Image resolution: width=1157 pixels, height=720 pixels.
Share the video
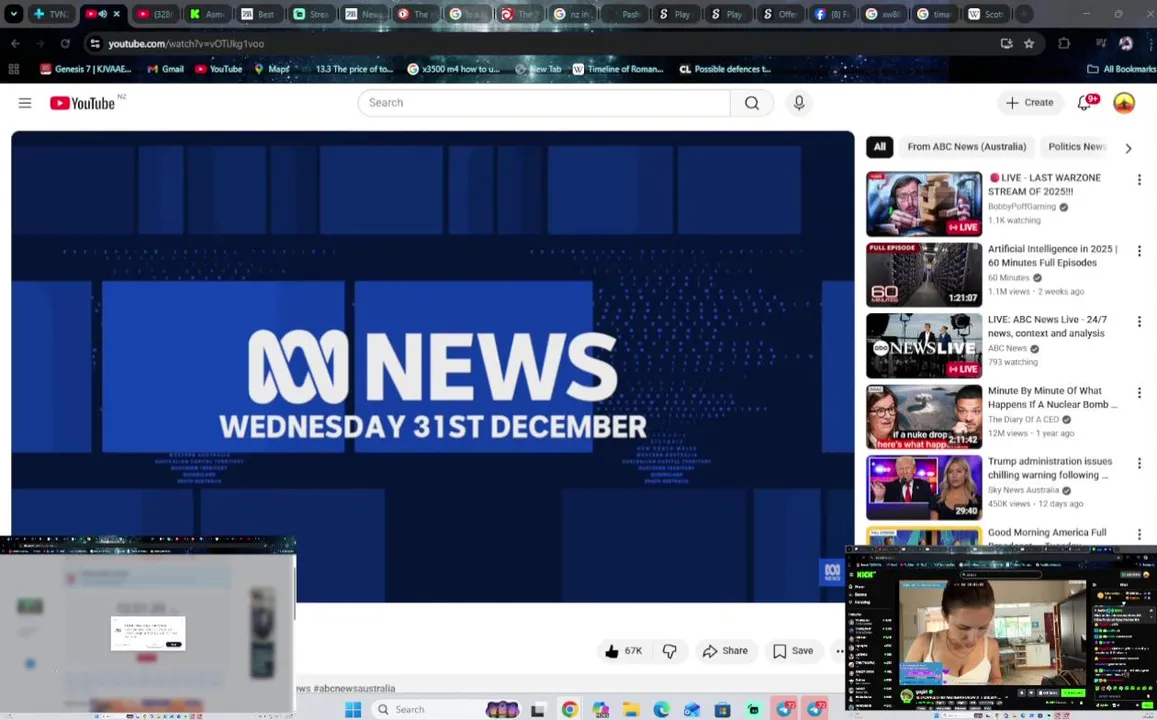coord(726,651)
